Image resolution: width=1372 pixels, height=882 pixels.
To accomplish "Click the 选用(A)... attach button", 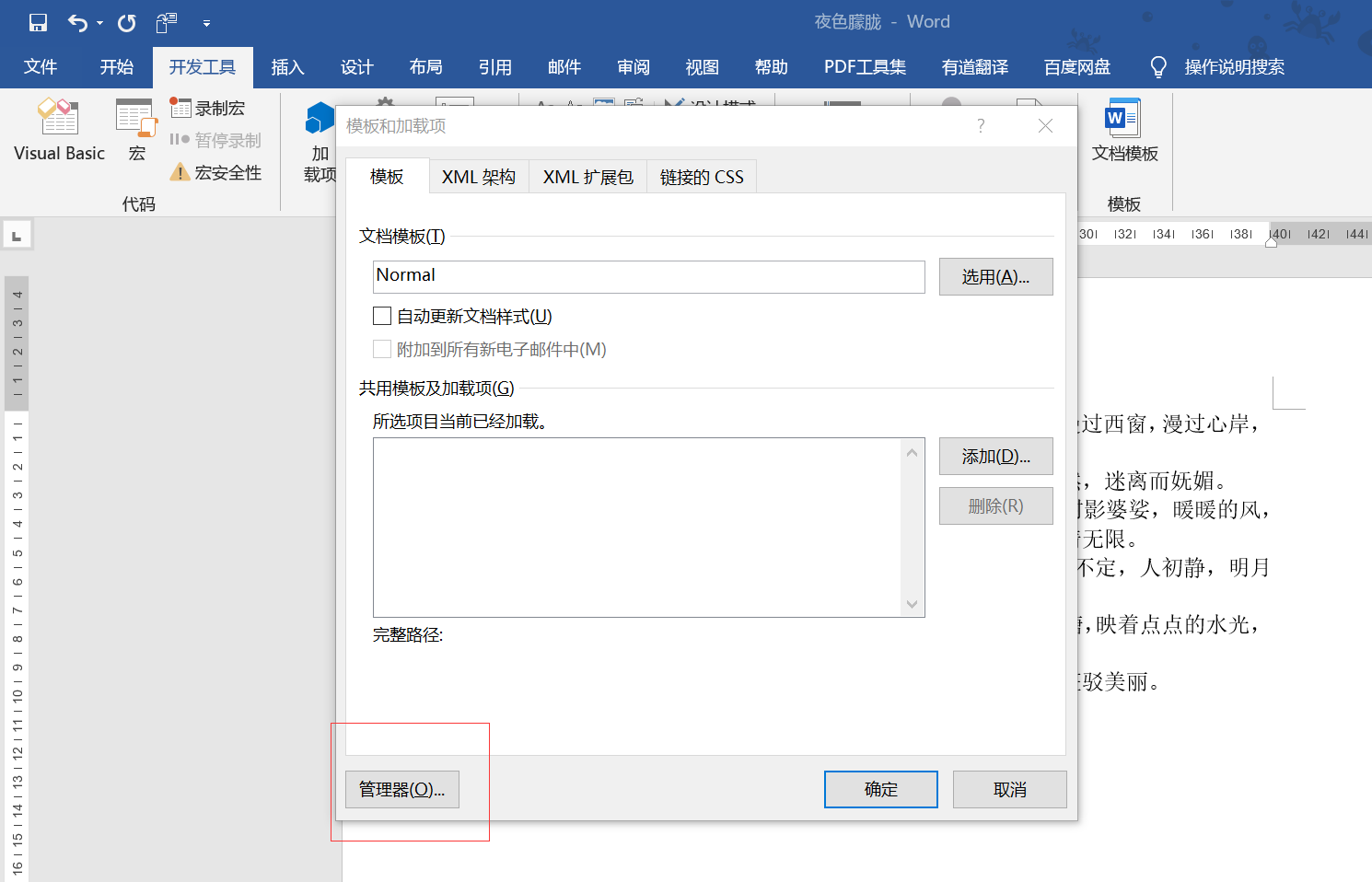I will (995, 276).
